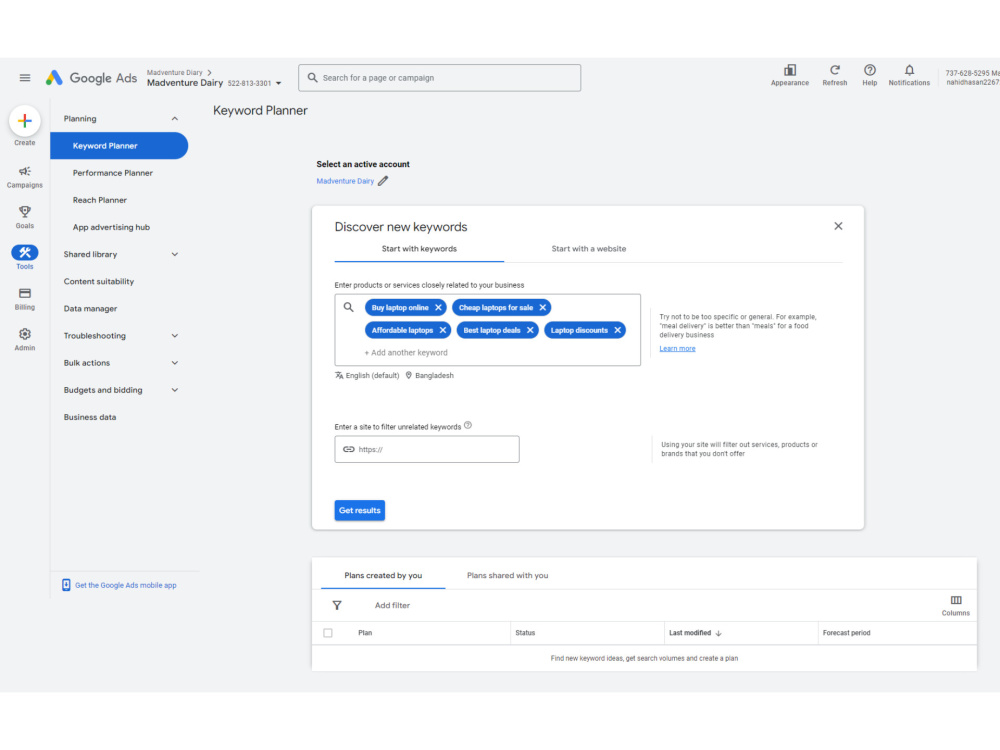The height and width of the screenshot is (750, 1000).
Task: Close the Discover new keywords panel
Action: point(838,226)
